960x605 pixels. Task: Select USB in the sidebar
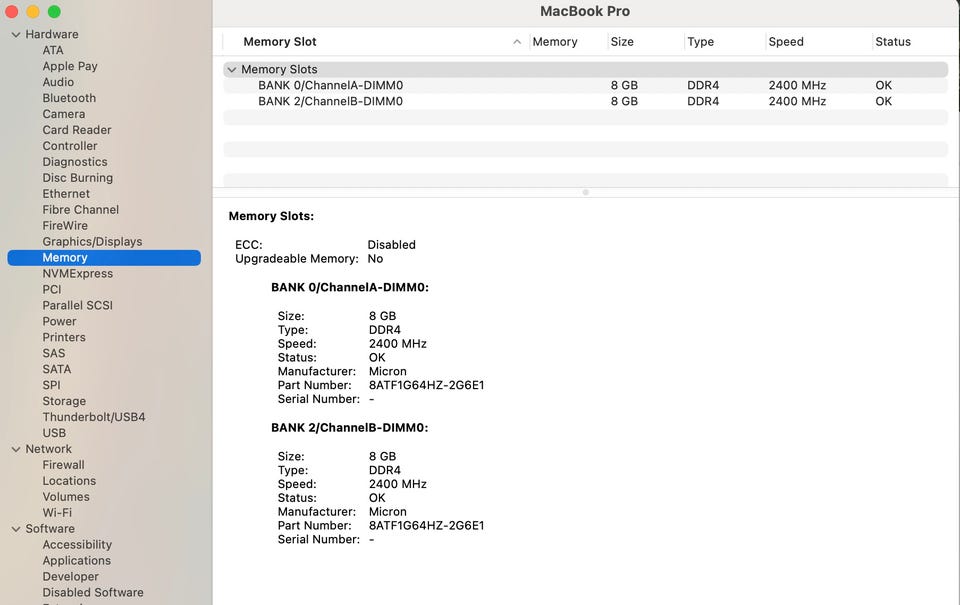tap(54, 433)
